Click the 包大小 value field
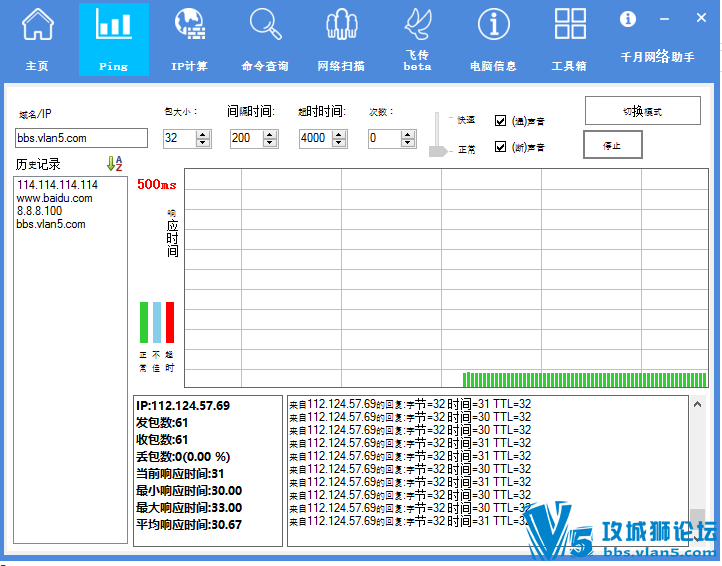The height and width of the screenshot is (566, 722). [x=180, y=138]
